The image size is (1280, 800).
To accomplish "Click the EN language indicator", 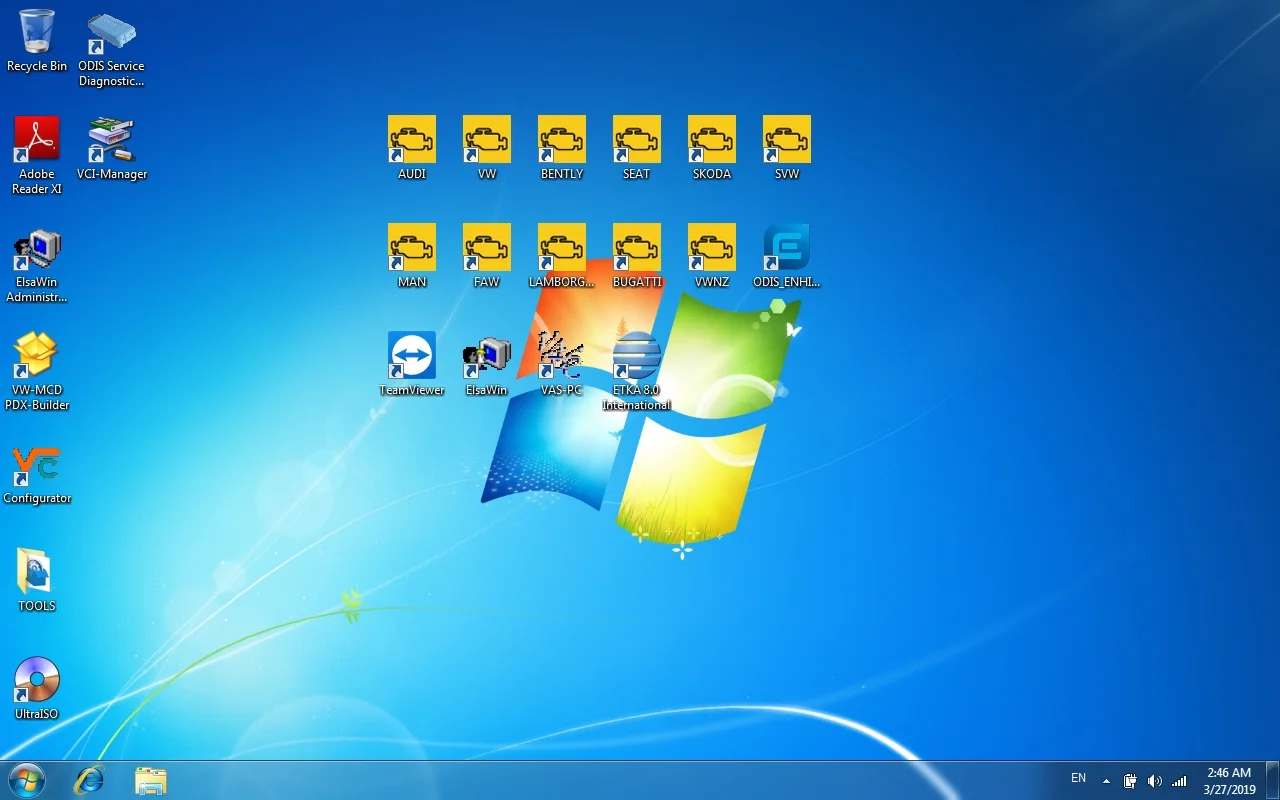I will [1079, 778].
